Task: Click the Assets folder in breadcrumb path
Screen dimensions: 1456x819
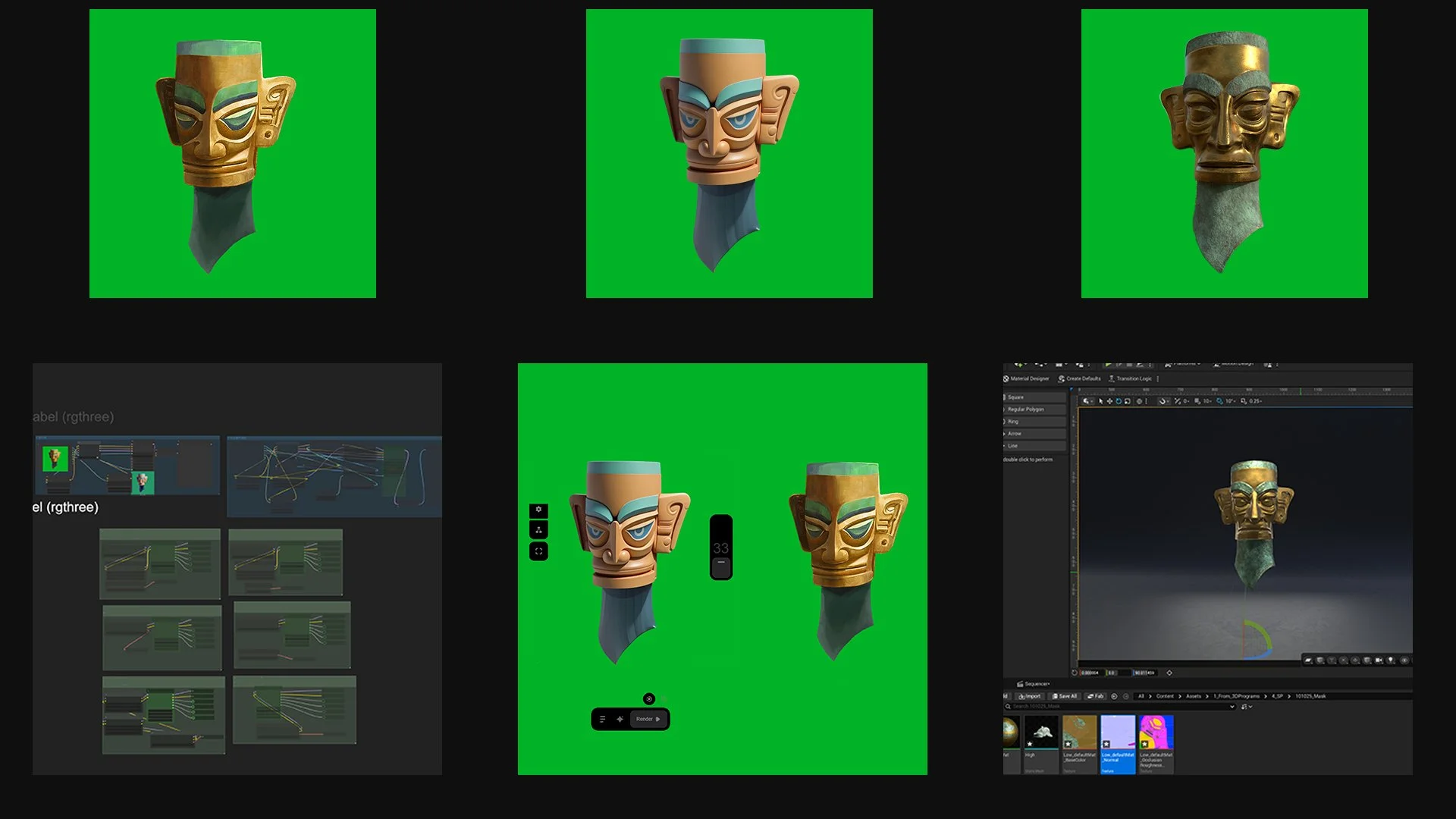Action: (1194, 696)
